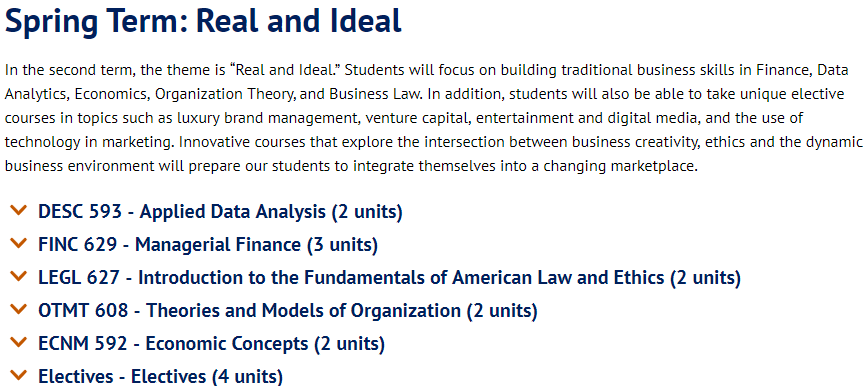Expand Managerial Finance course details
Image resolution: width=866 pixels, height=386 pixels.
click(x=218, y=245)
